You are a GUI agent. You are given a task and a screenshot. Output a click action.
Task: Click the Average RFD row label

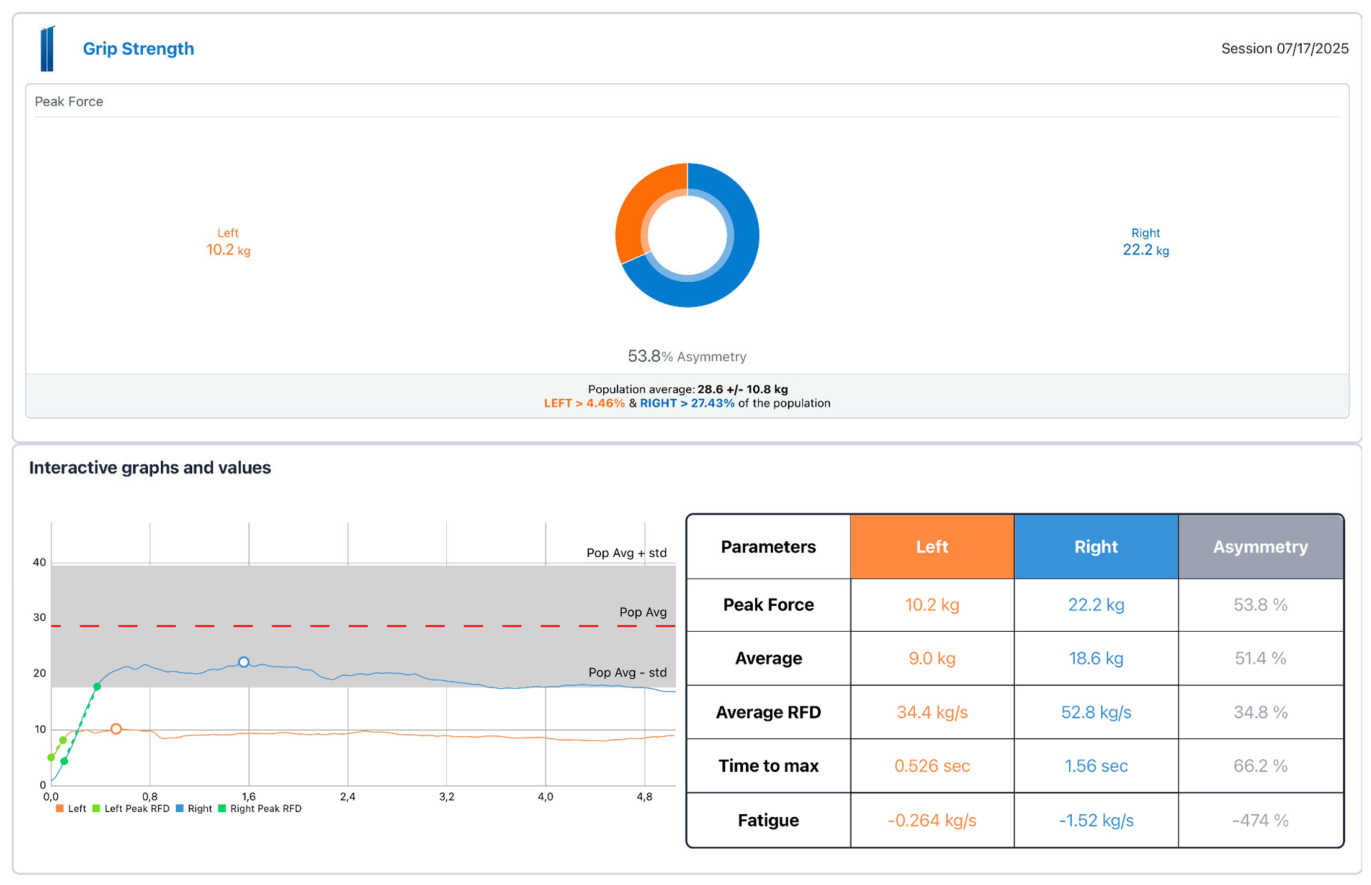click(x=768, y=712)
